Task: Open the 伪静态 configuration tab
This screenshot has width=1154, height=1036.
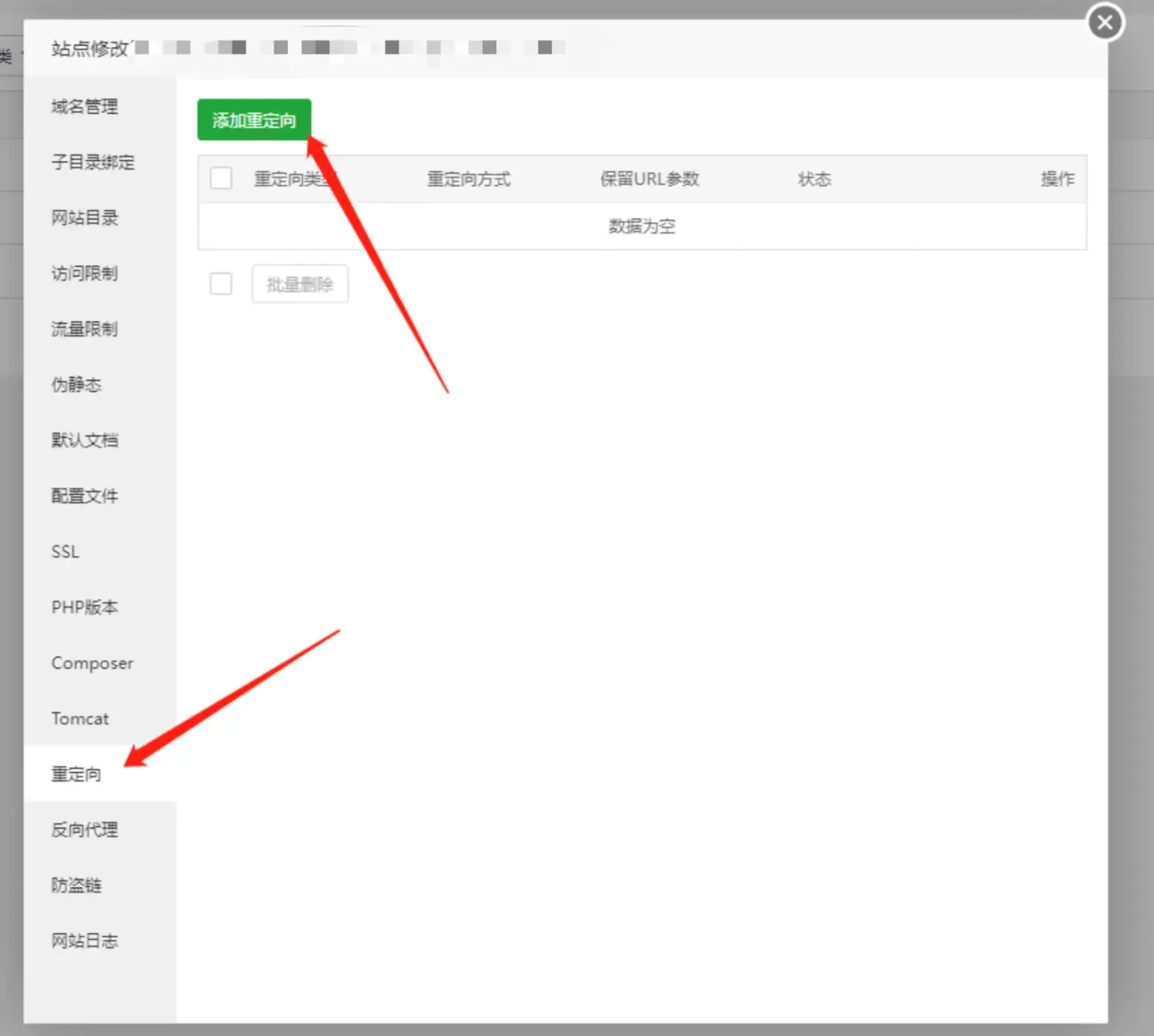Action: (76, 385)
